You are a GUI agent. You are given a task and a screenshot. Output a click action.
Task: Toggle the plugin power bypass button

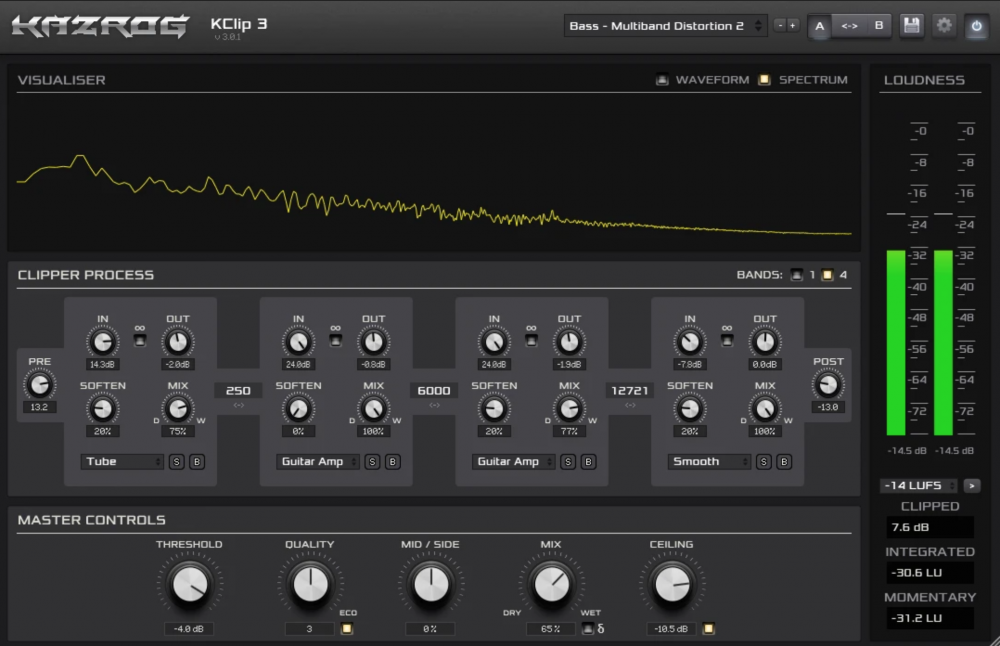tap(976, 26)
